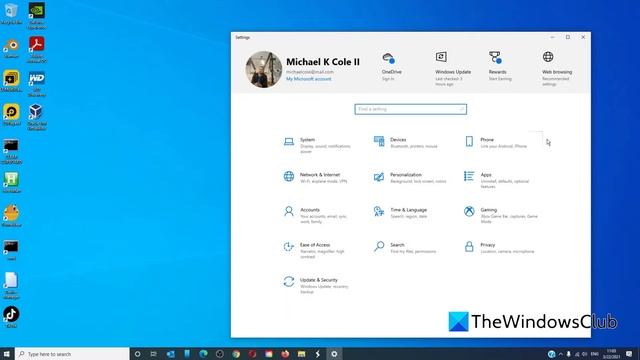
Task: Click the OneDrive status tile
Action: (x=391, y=66)
